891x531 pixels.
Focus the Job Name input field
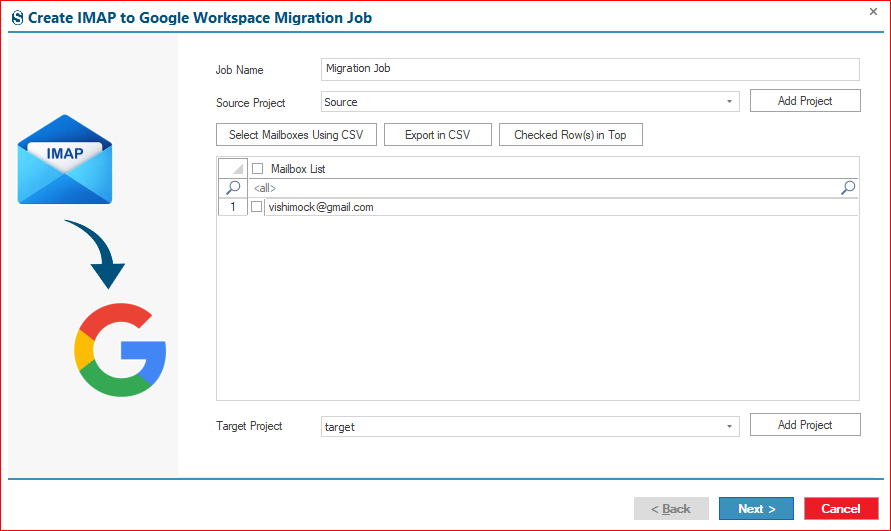[x=590, y=69]
